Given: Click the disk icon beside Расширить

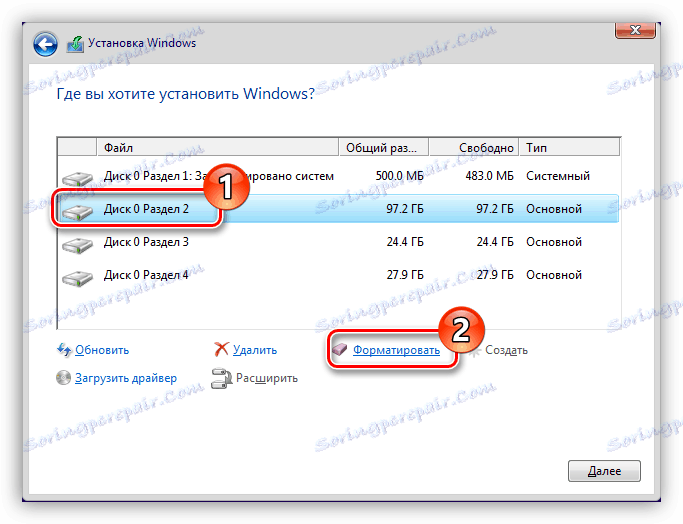Looking at the screenshot, I should click(221, 379).
